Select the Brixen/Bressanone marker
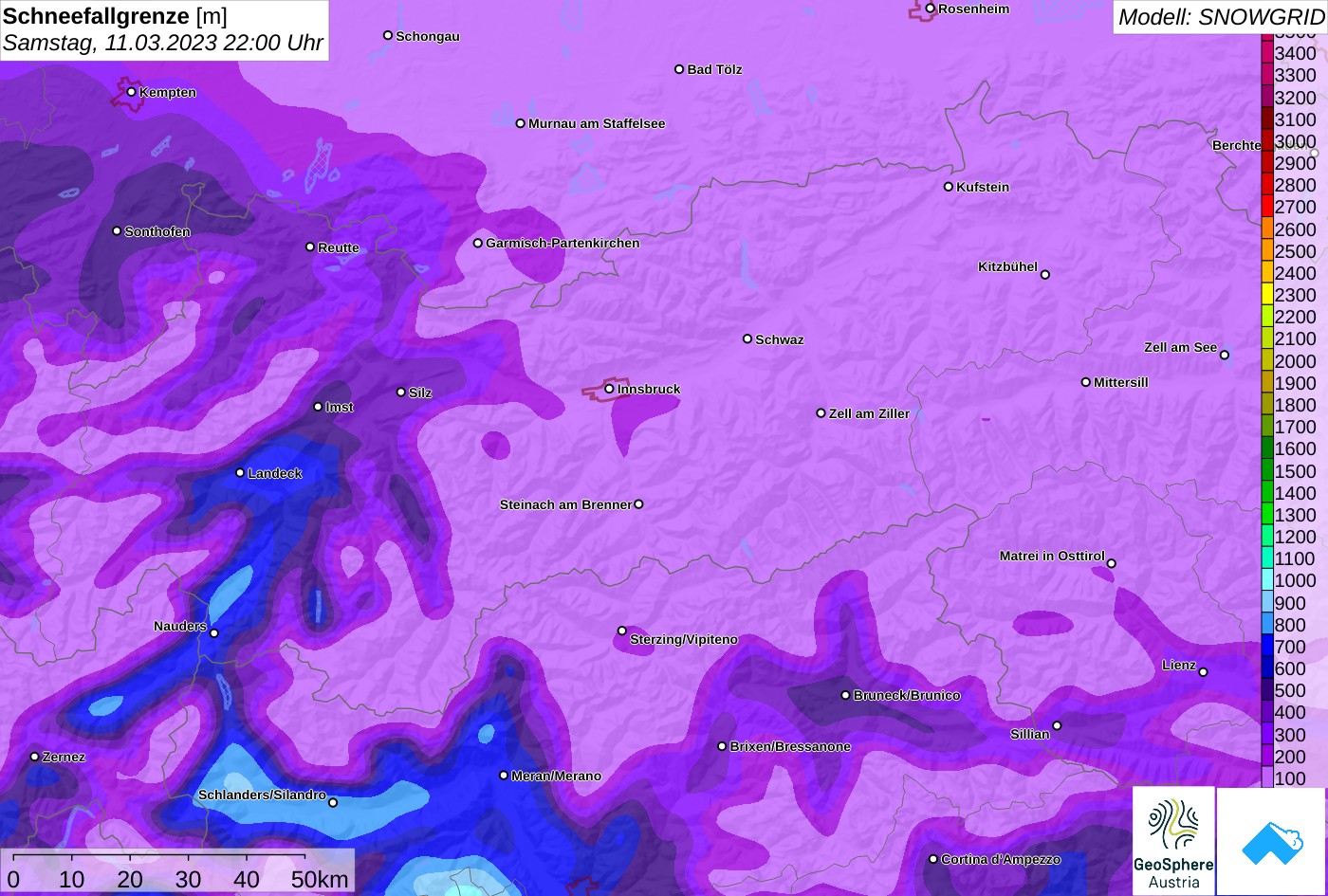Screen dimensions: 1328x896 (x=721, y=746)
